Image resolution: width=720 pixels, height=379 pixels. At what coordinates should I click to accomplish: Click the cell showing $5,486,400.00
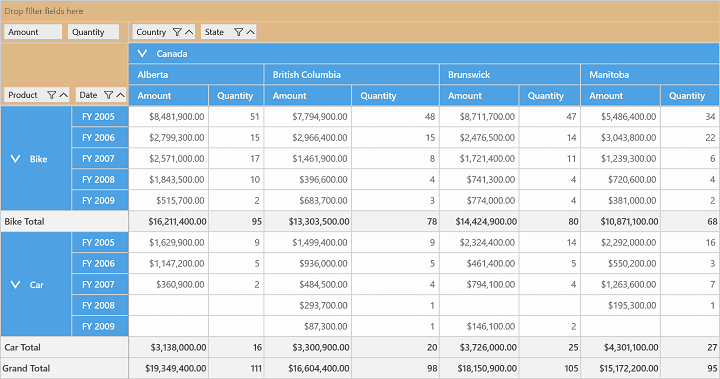(x=621, y=117)
